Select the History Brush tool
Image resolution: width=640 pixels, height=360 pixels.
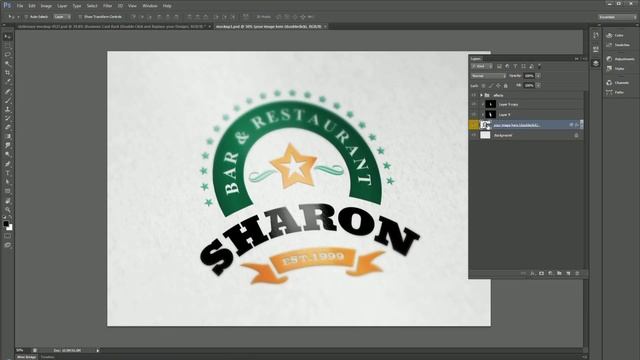pyautogui.click(x=7, y=118)
